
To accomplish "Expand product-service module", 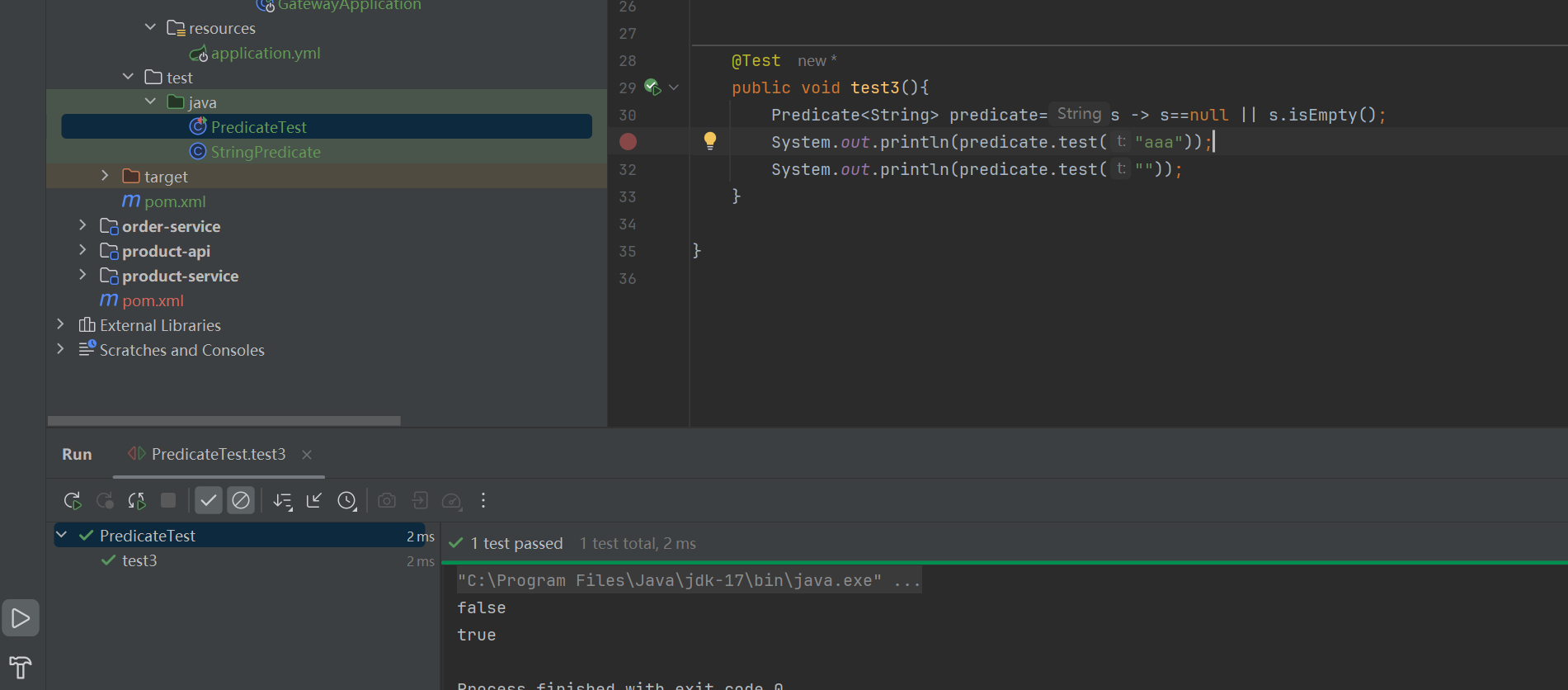I will [82, 275].
